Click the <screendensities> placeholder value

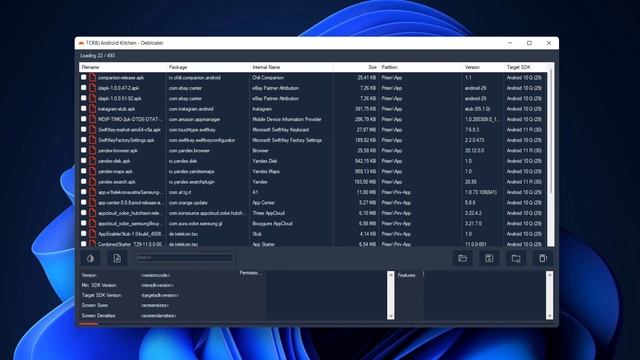coord(159,316)
